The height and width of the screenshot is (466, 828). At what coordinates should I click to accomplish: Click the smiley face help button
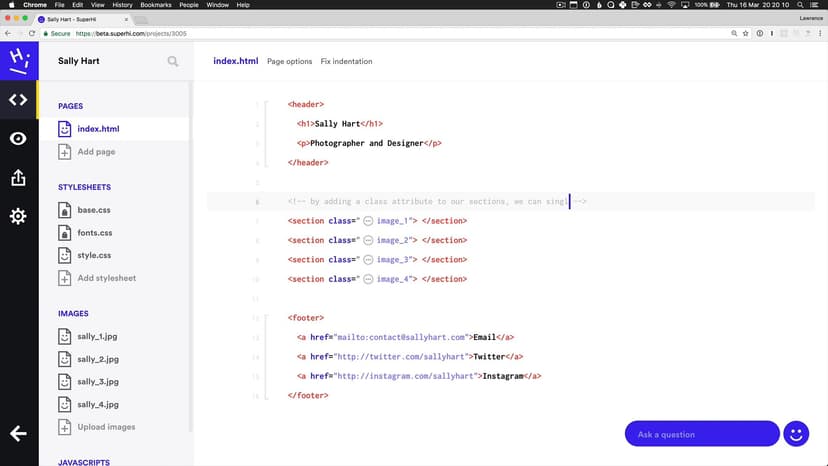pos(796,434)
